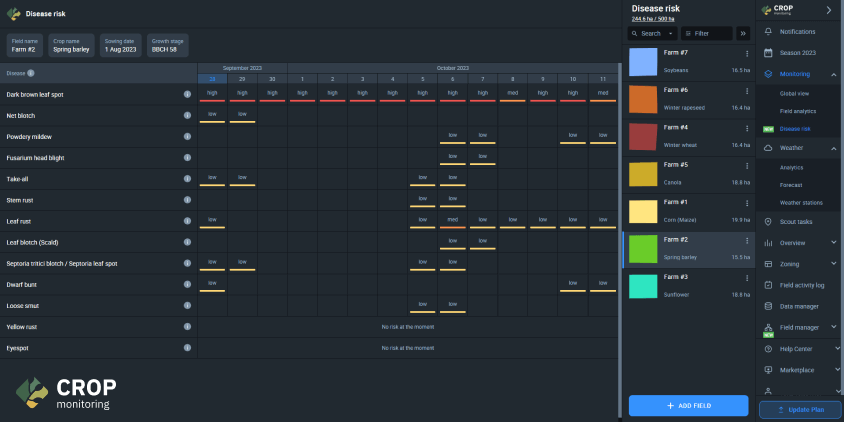The image size is (844, 422).
Task: Open three-dot menu for Farm #2
Action: point(747,241)
